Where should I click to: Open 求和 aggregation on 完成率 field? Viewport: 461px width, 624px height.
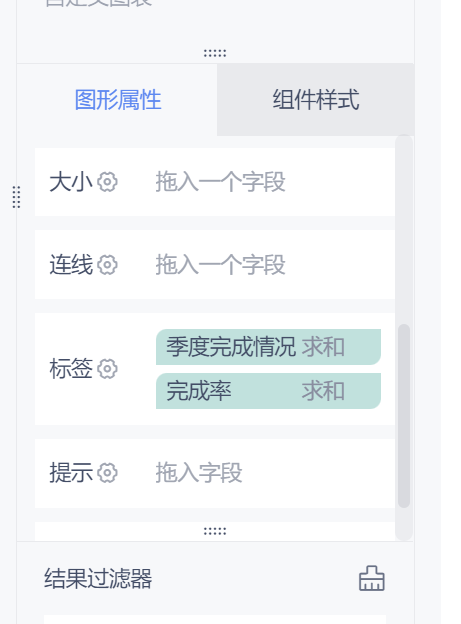click(x=323, y=391)
